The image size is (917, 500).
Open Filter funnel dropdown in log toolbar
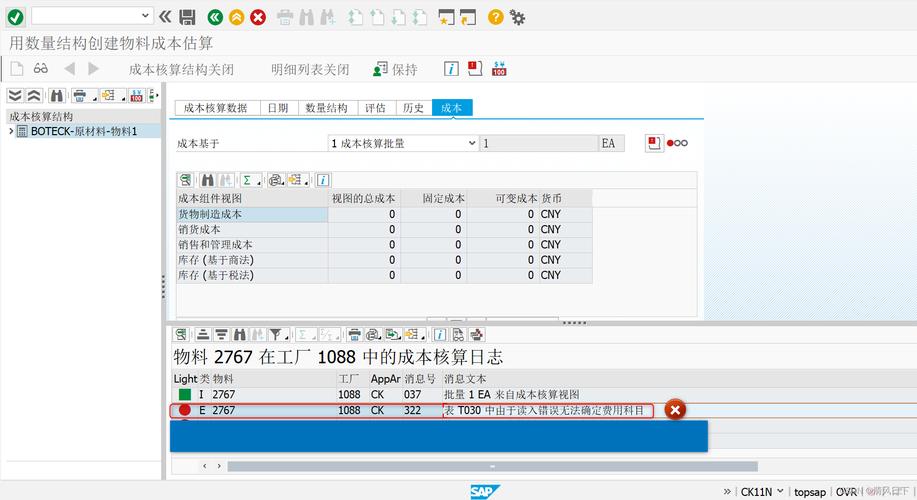(278, 335)
